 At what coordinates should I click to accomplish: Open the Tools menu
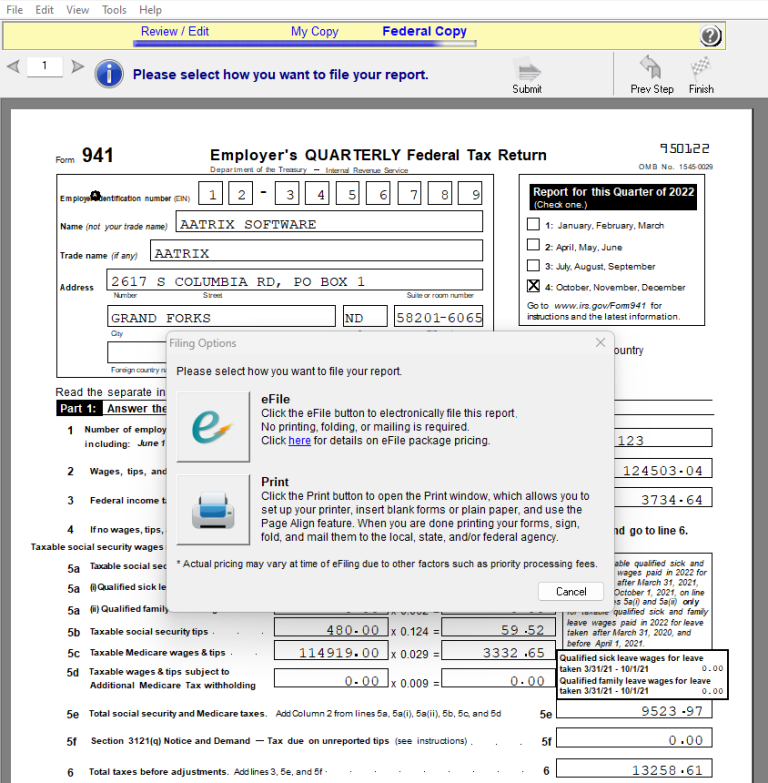[114, 9]
